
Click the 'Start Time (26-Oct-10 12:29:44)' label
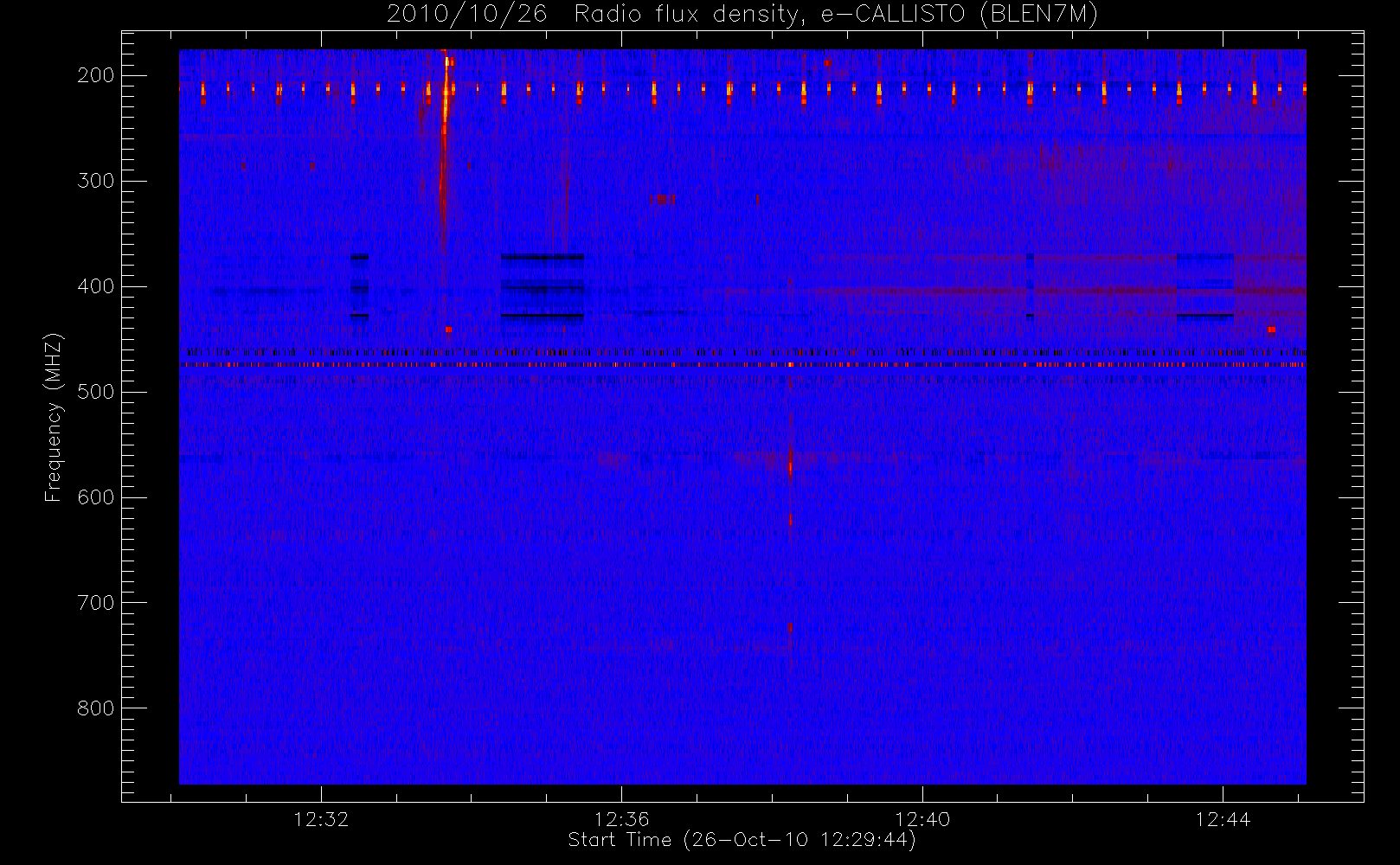[742, 840]
